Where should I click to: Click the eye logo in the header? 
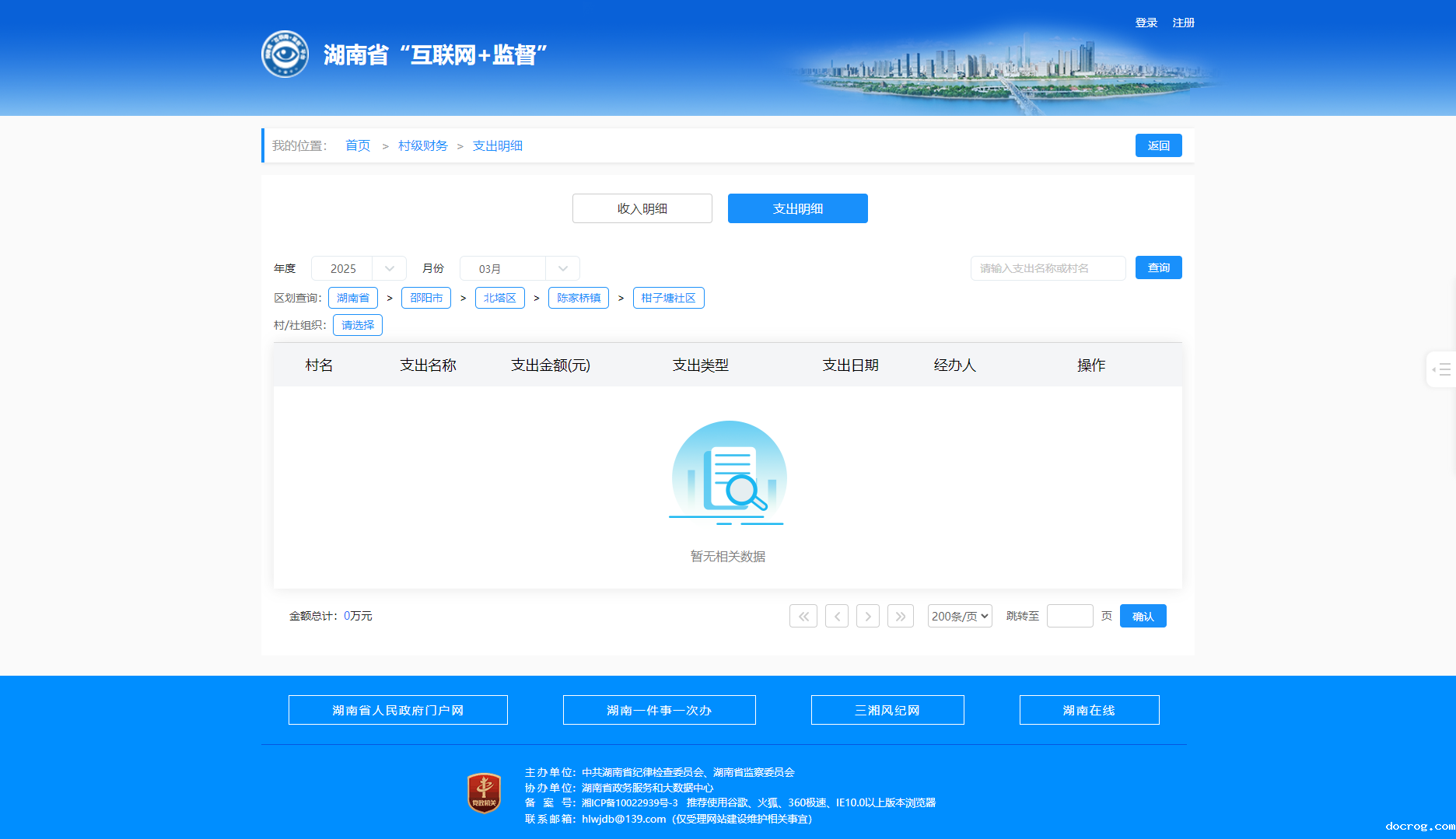[285, 54]
